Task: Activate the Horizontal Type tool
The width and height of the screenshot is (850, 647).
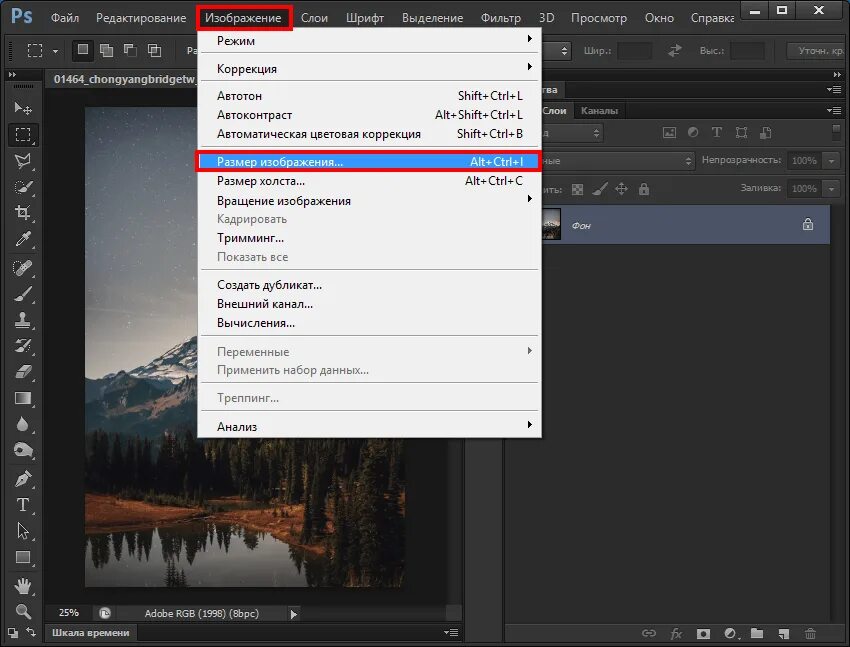Action: coord(23,504)
